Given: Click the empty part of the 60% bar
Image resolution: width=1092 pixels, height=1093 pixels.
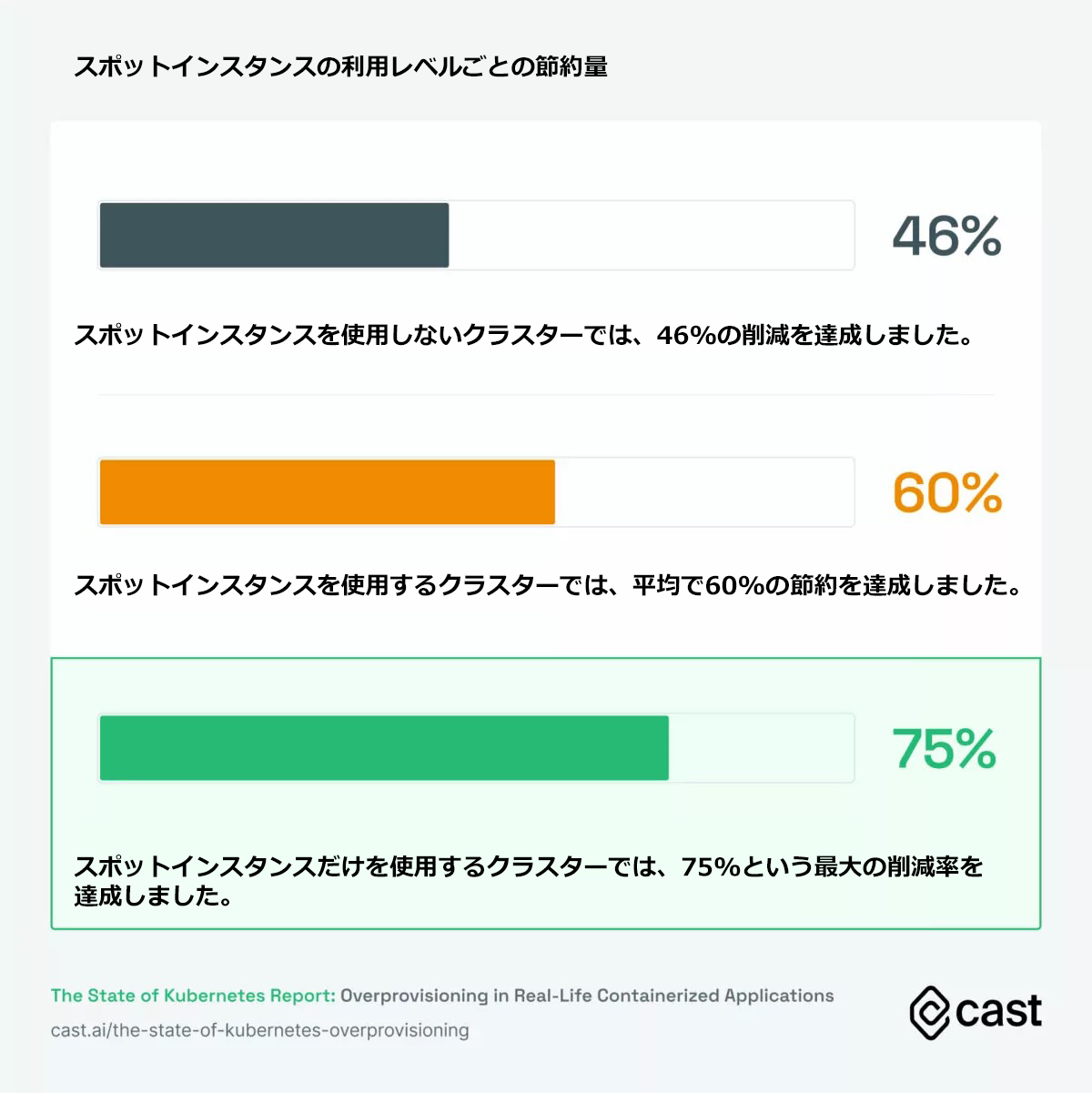Looking at the screenshot, I should [x=703, y=492].
